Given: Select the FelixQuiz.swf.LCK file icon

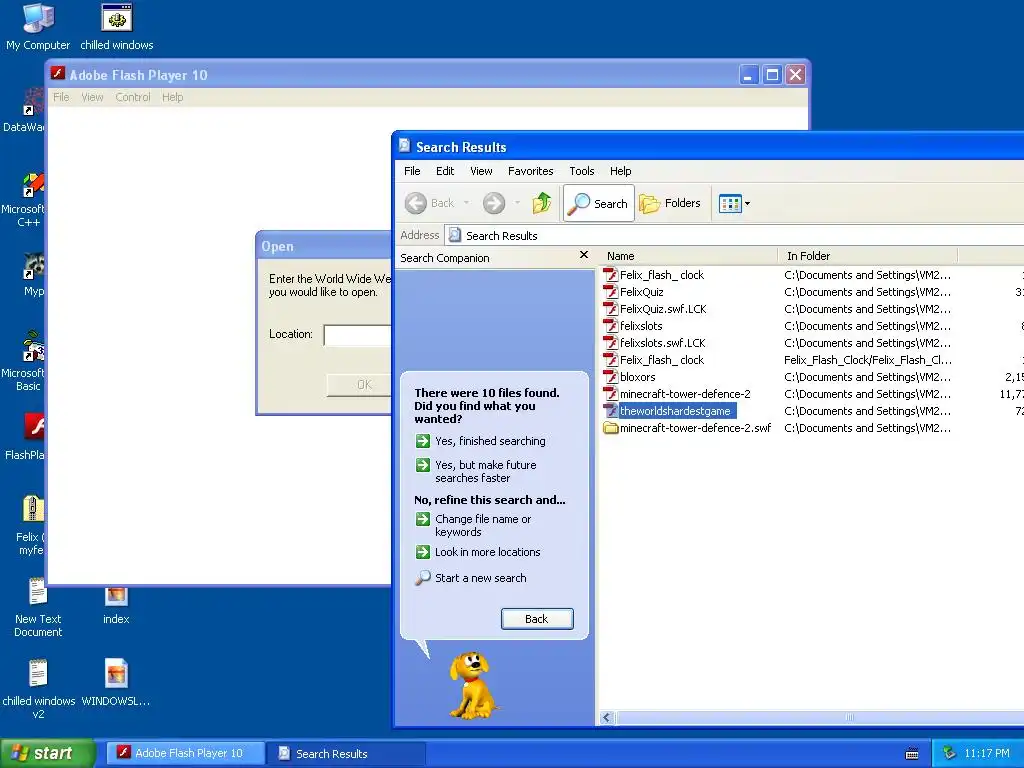Looking at the screenshot, I should [611, 309].
